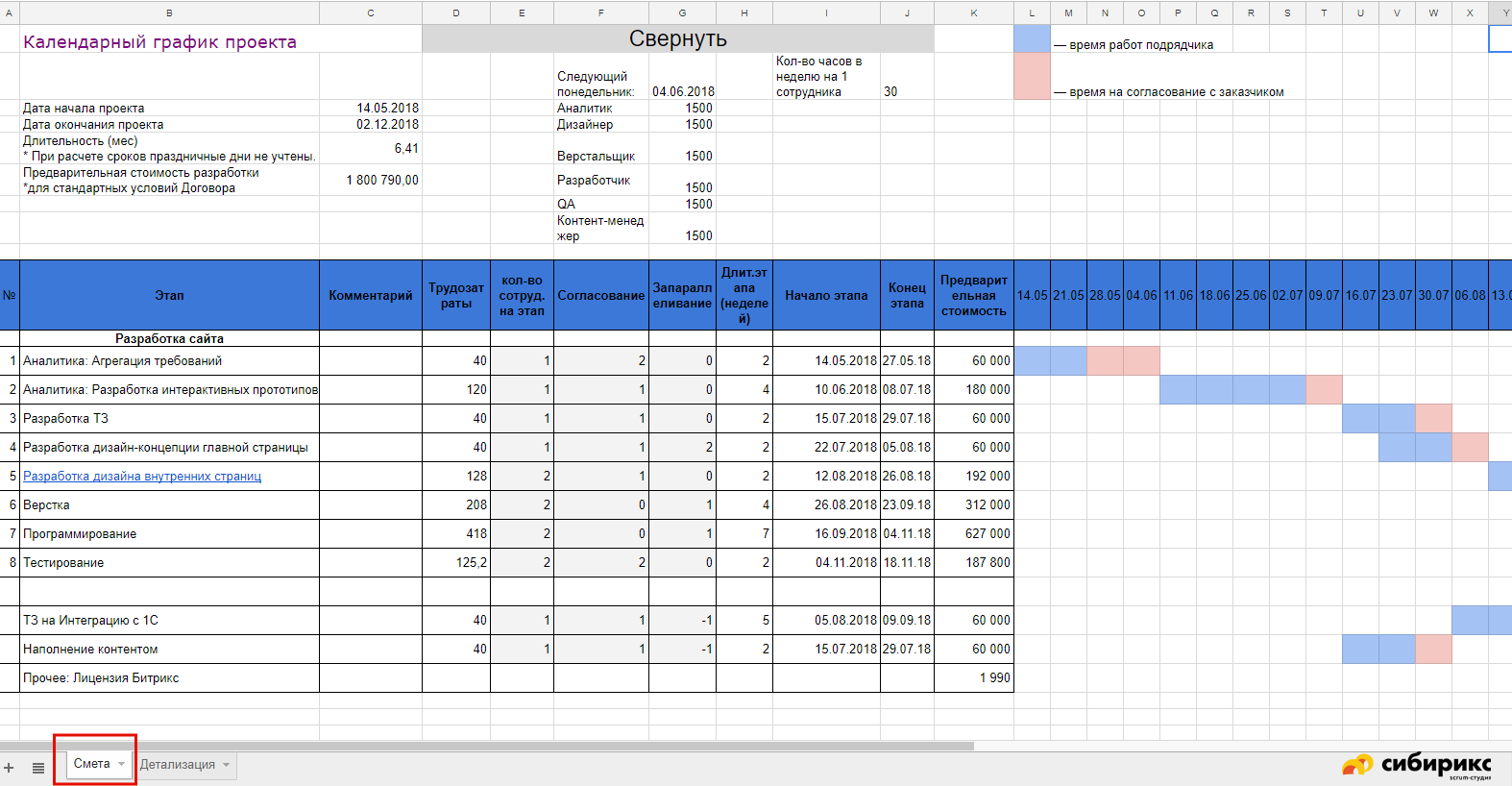Select the pink client approval legend swatch

(x=1032, y=76)
